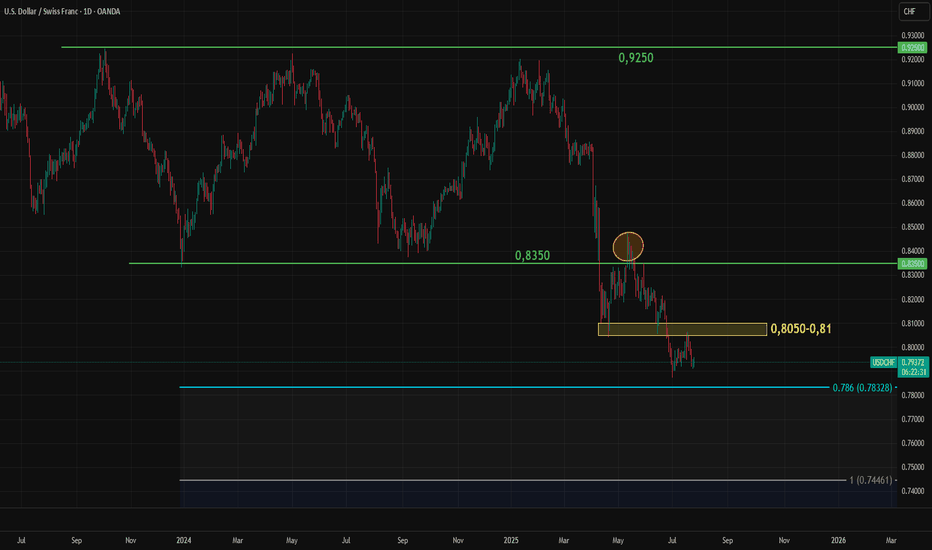Click the 0.82000 price scale value

(x=912, y=299)
